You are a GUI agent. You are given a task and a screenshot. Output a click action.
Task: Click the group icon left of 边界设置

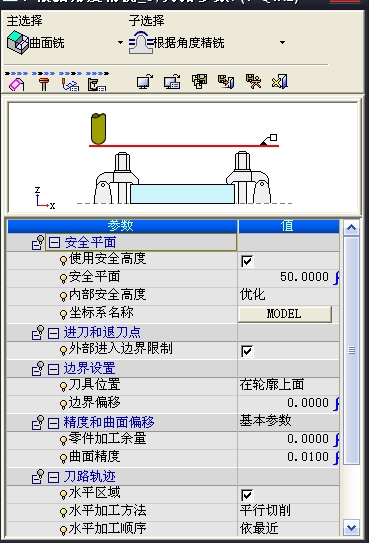pos(38,368)
